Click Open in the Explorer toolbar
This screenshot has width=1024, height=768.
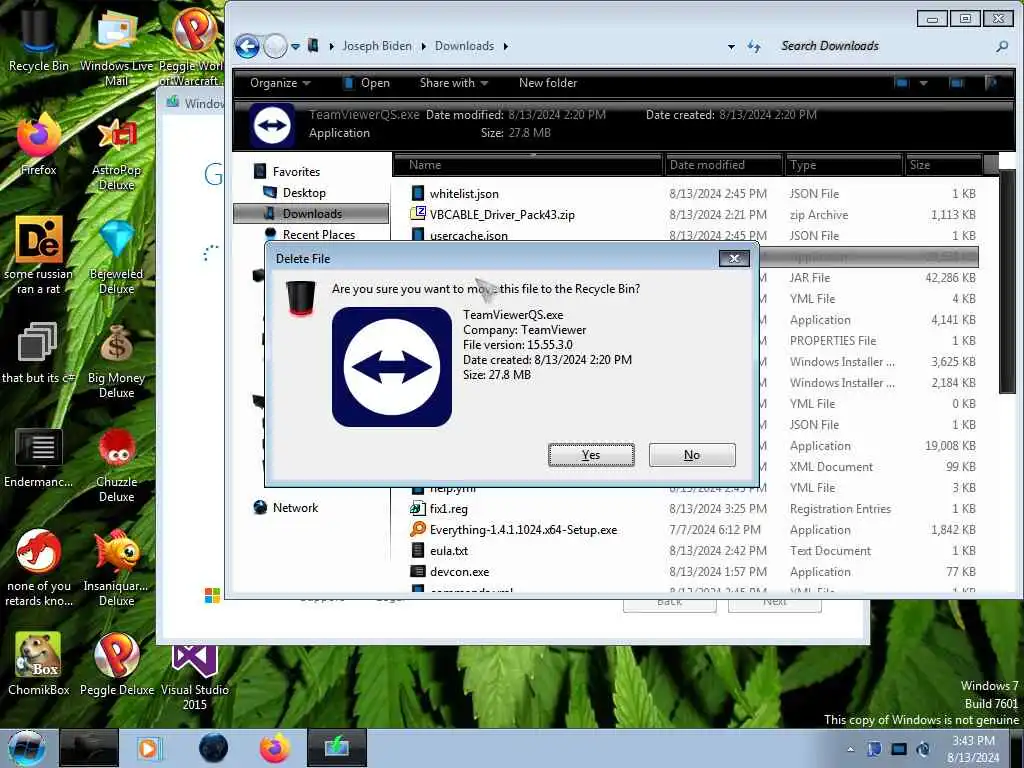point(367,83)
